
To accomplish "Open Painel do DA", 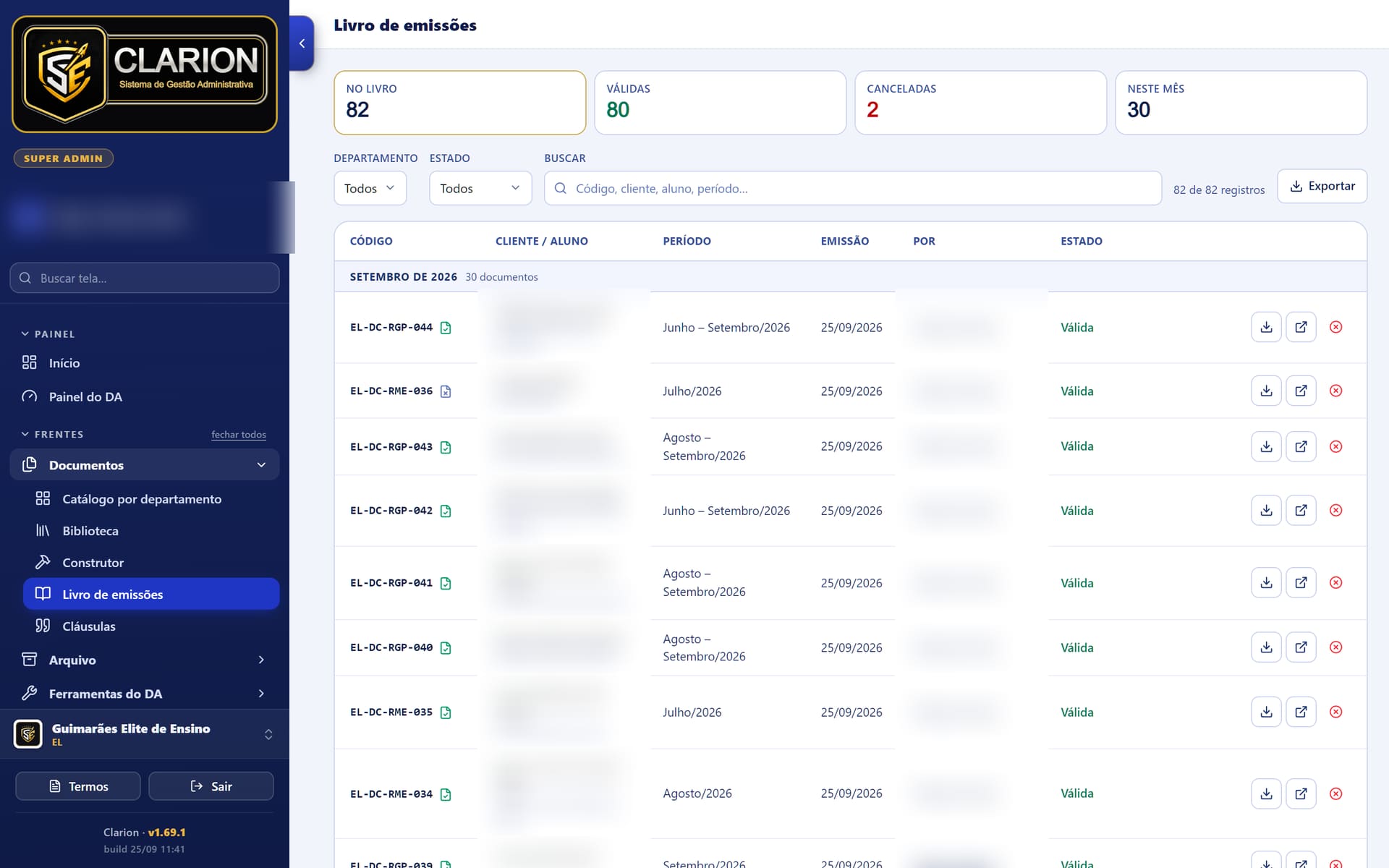I will 145,396.
